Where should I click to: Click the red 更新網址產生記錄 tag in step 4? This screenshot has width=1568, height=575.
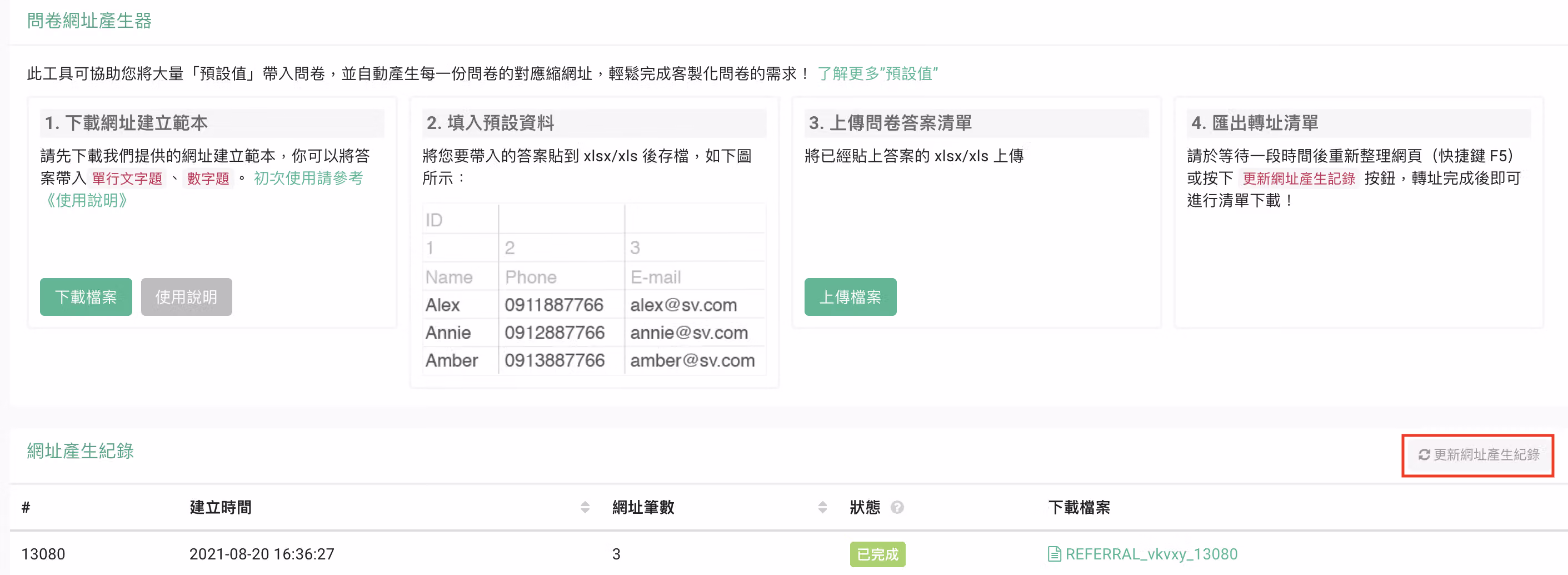click(1299, 179)
